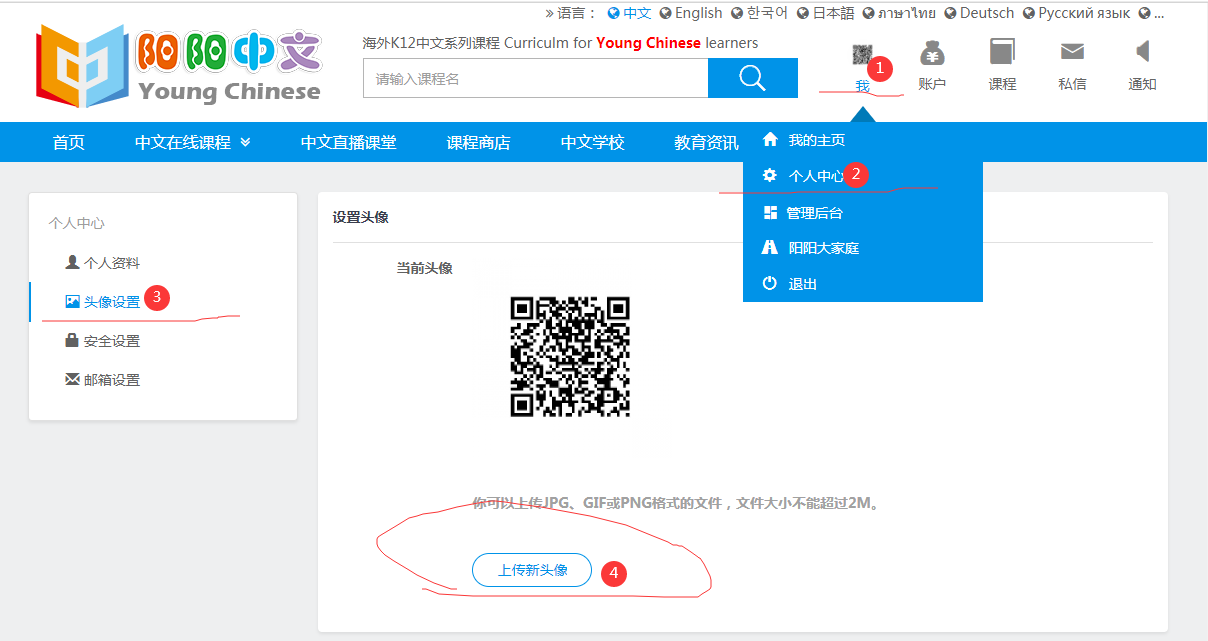
Task: Switch language to Русский язык
Action: 1084,13
